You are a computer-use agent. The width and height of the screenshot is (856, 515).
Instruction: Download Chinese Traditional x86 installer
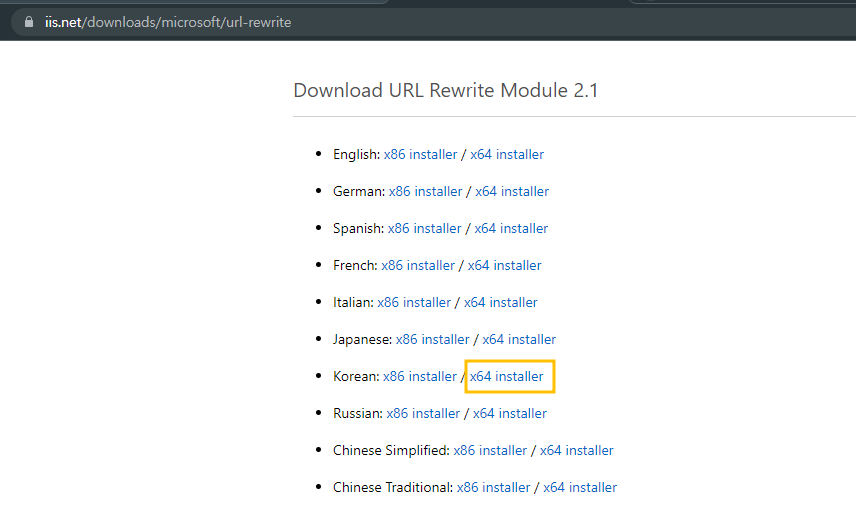[x=494, y=488]
